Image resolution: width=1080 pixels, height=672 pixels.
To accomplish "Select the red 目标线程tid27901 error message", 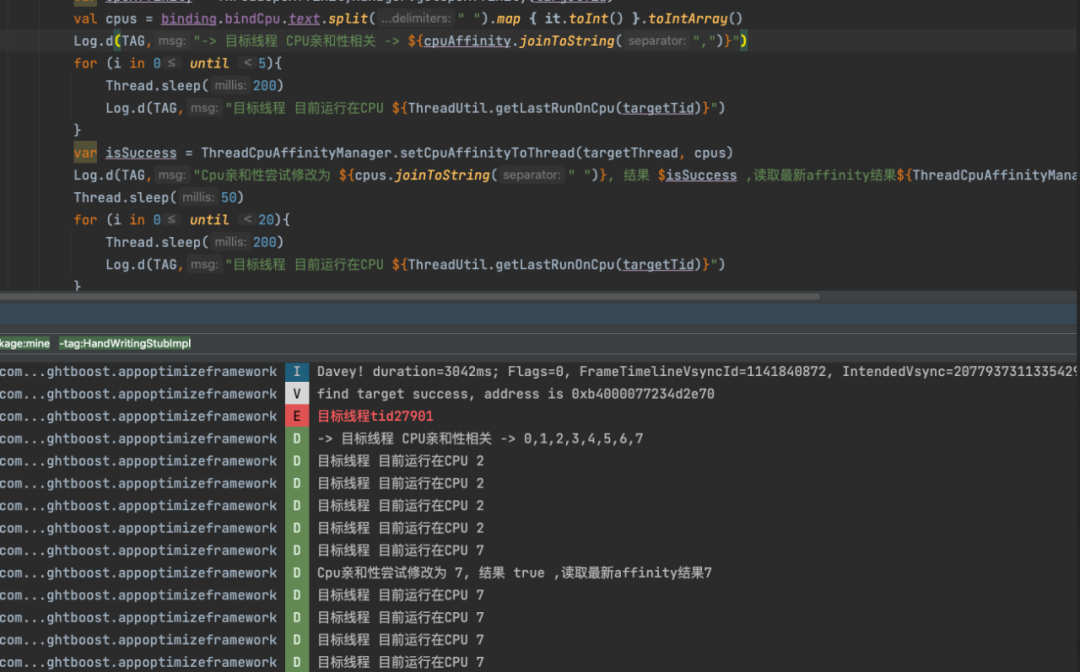I will point(375,416).
